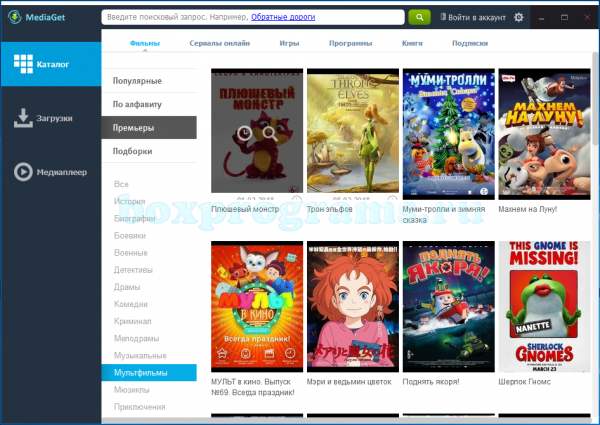Select the Комедии genre
Viewport: 600px width, 425px height.
point(130,304)
